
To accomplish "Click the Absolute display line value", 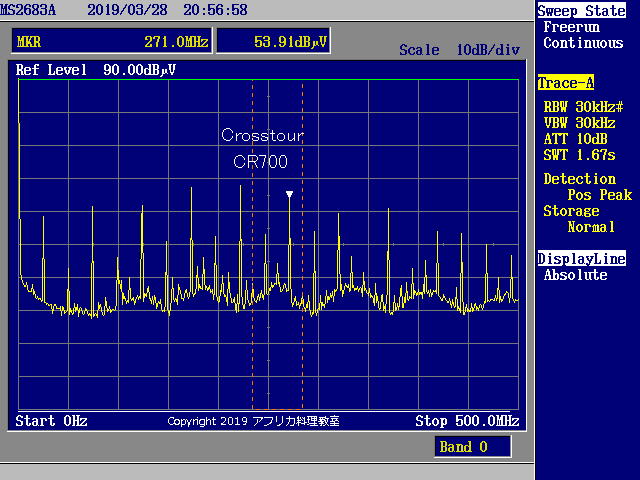I will pyautogui.click(x=576, y=275).
